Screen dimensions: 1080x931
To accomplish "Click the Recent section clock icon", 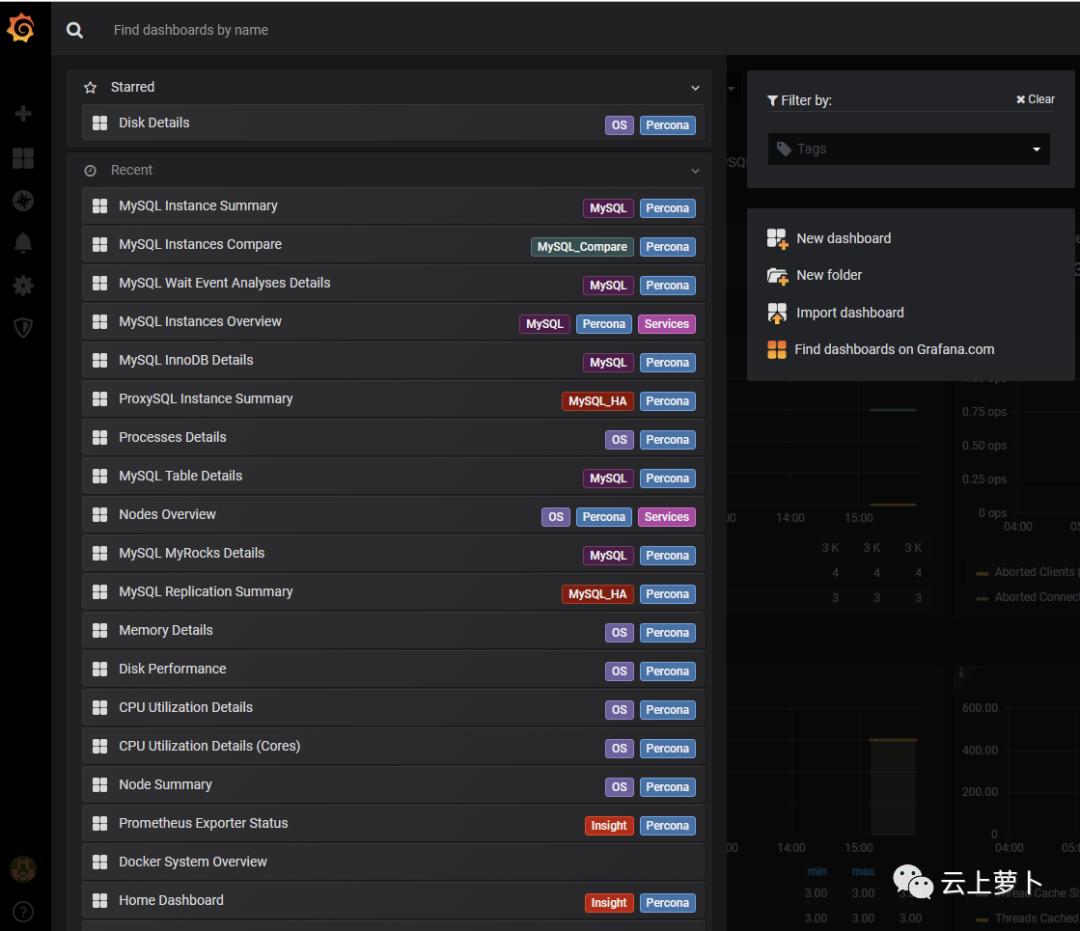I will 90,171.
